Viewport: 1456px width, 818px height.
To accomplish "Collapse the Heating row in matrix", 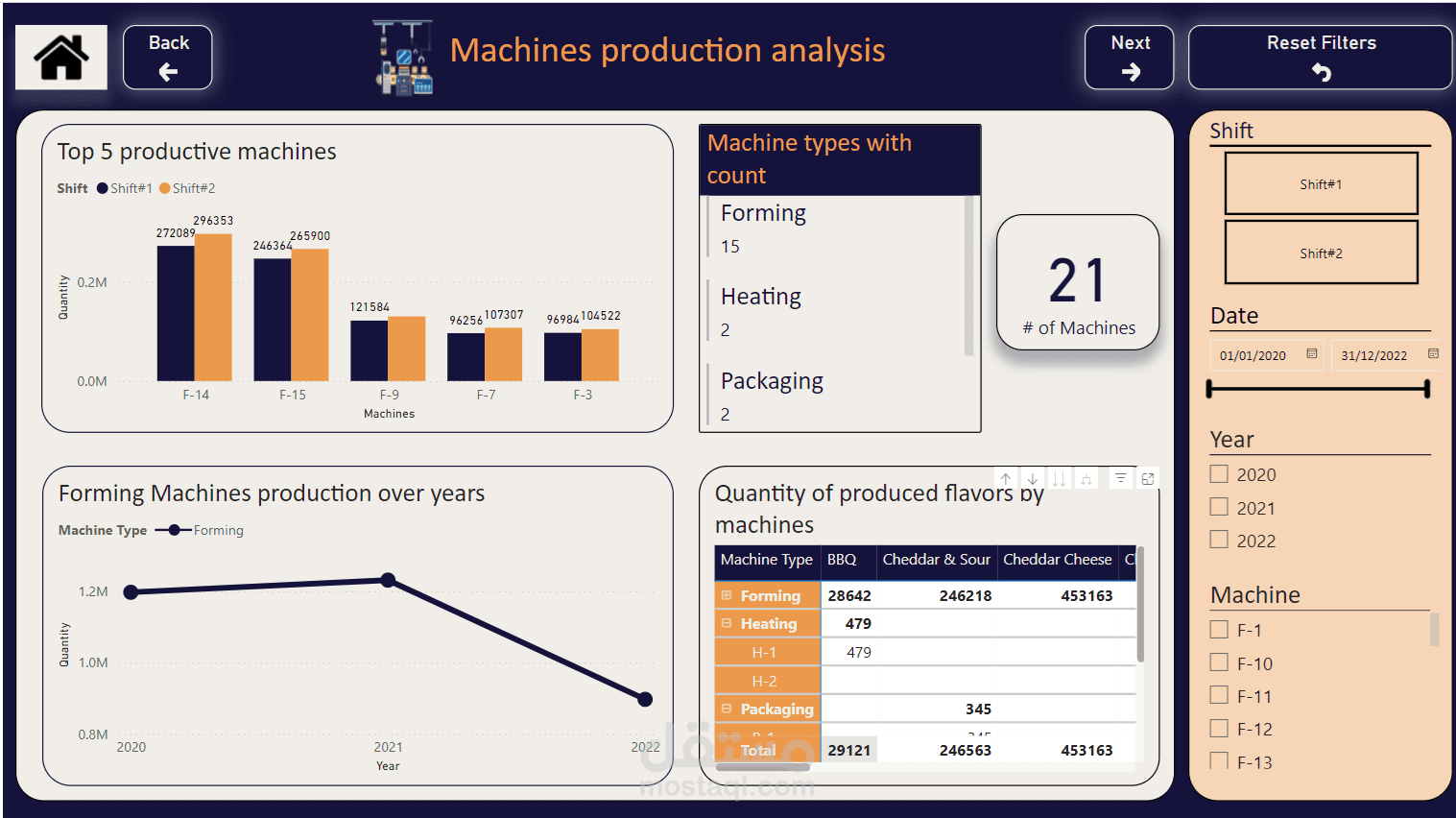I will pos(727,623).
